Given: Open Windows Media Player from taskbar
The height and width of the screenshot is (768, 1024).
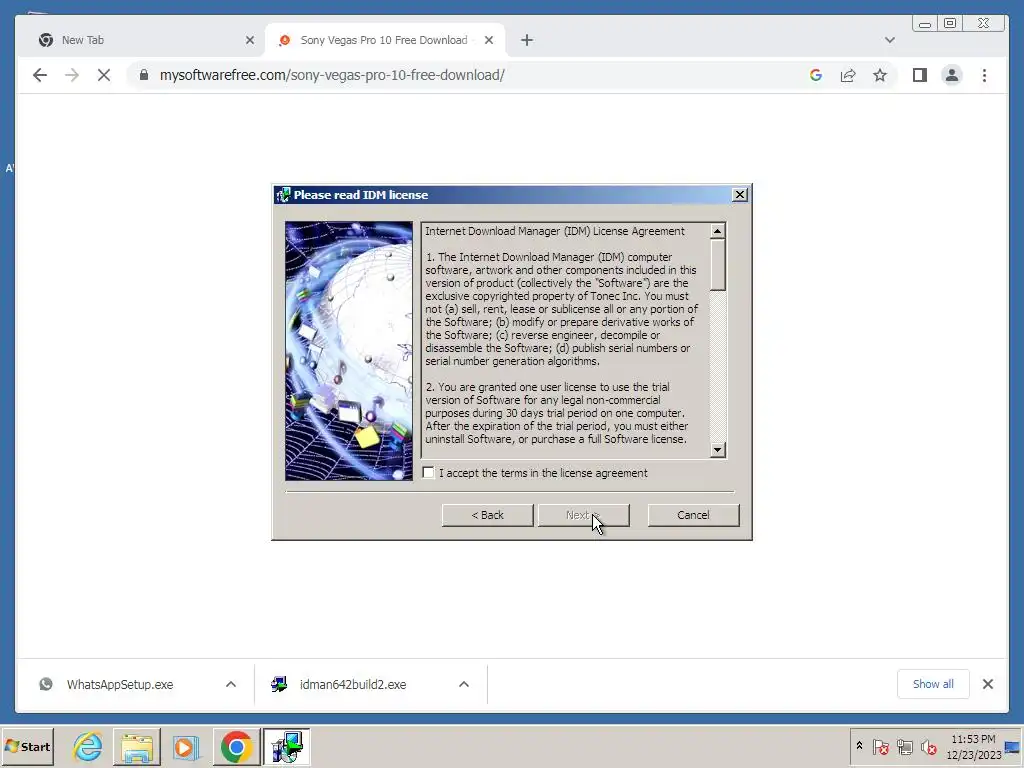Looking at the screenshot, I should tap(186, 746).
